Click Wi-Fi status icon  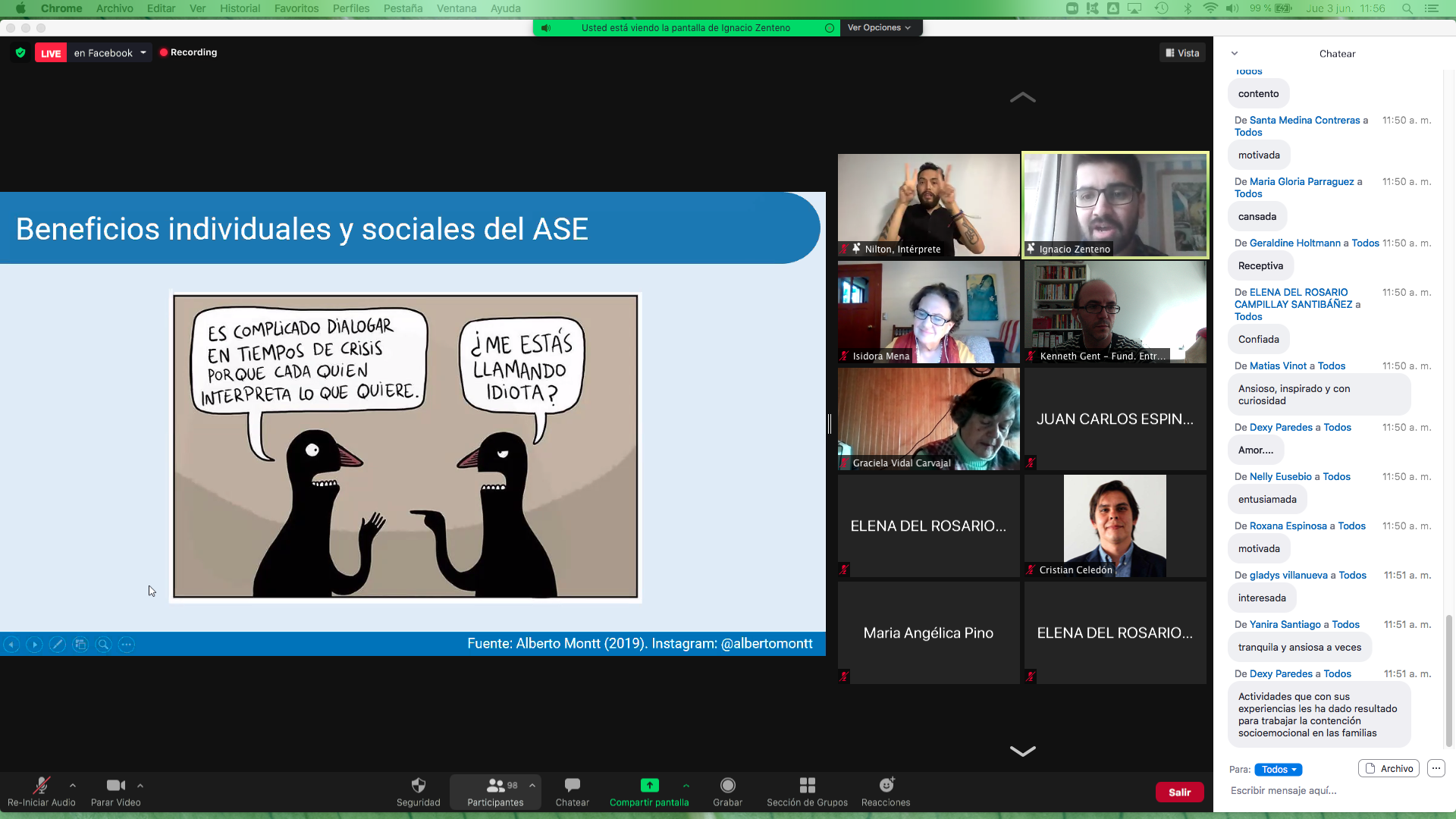1210,8
